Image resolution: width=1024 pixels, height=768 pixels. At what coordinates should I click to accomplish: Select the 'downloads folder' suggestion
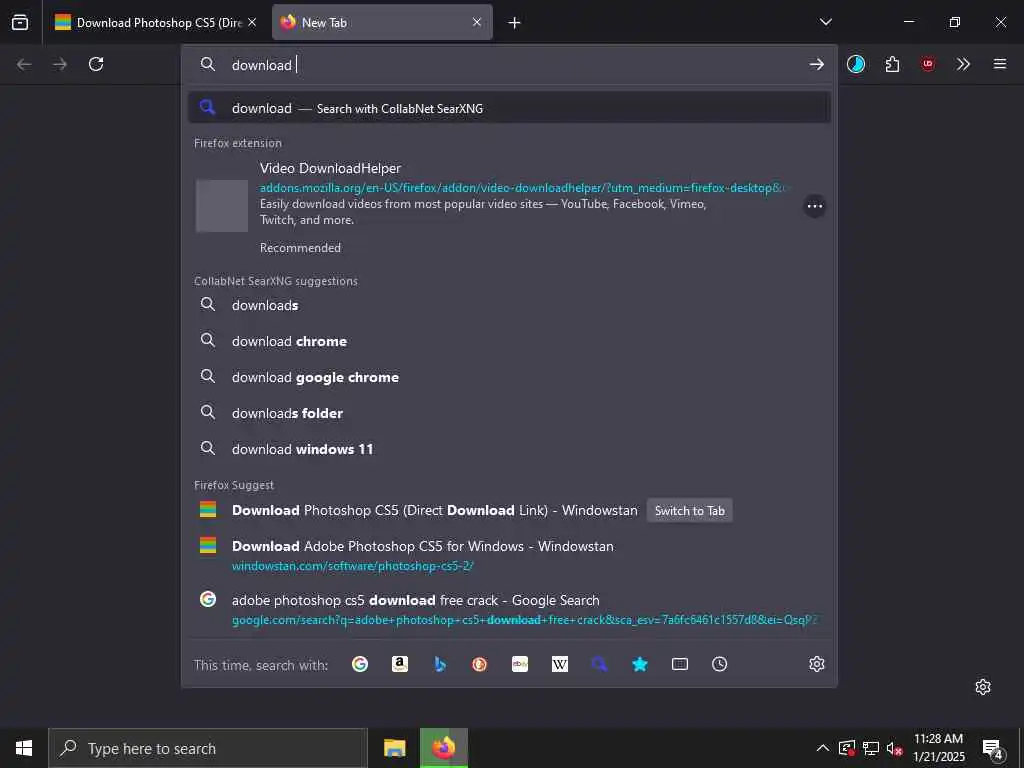point(509,413)
